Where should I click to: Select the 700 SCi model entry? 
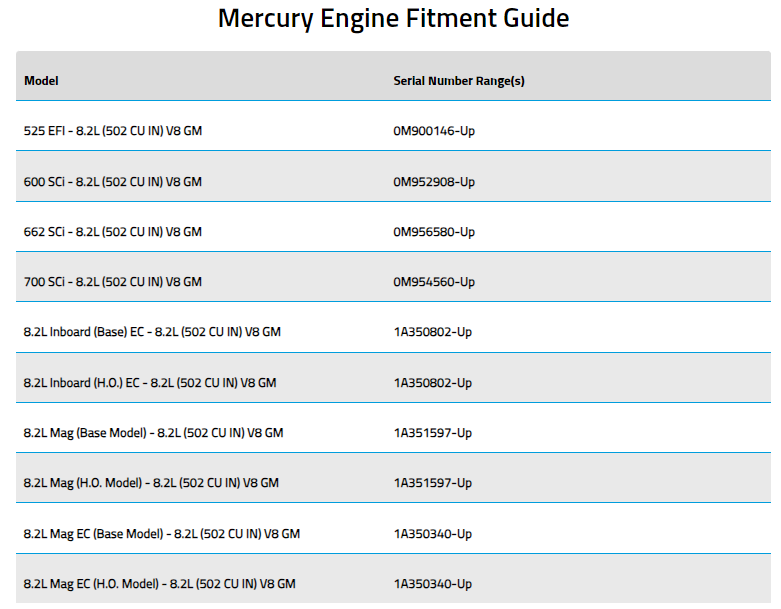[113, 282]
